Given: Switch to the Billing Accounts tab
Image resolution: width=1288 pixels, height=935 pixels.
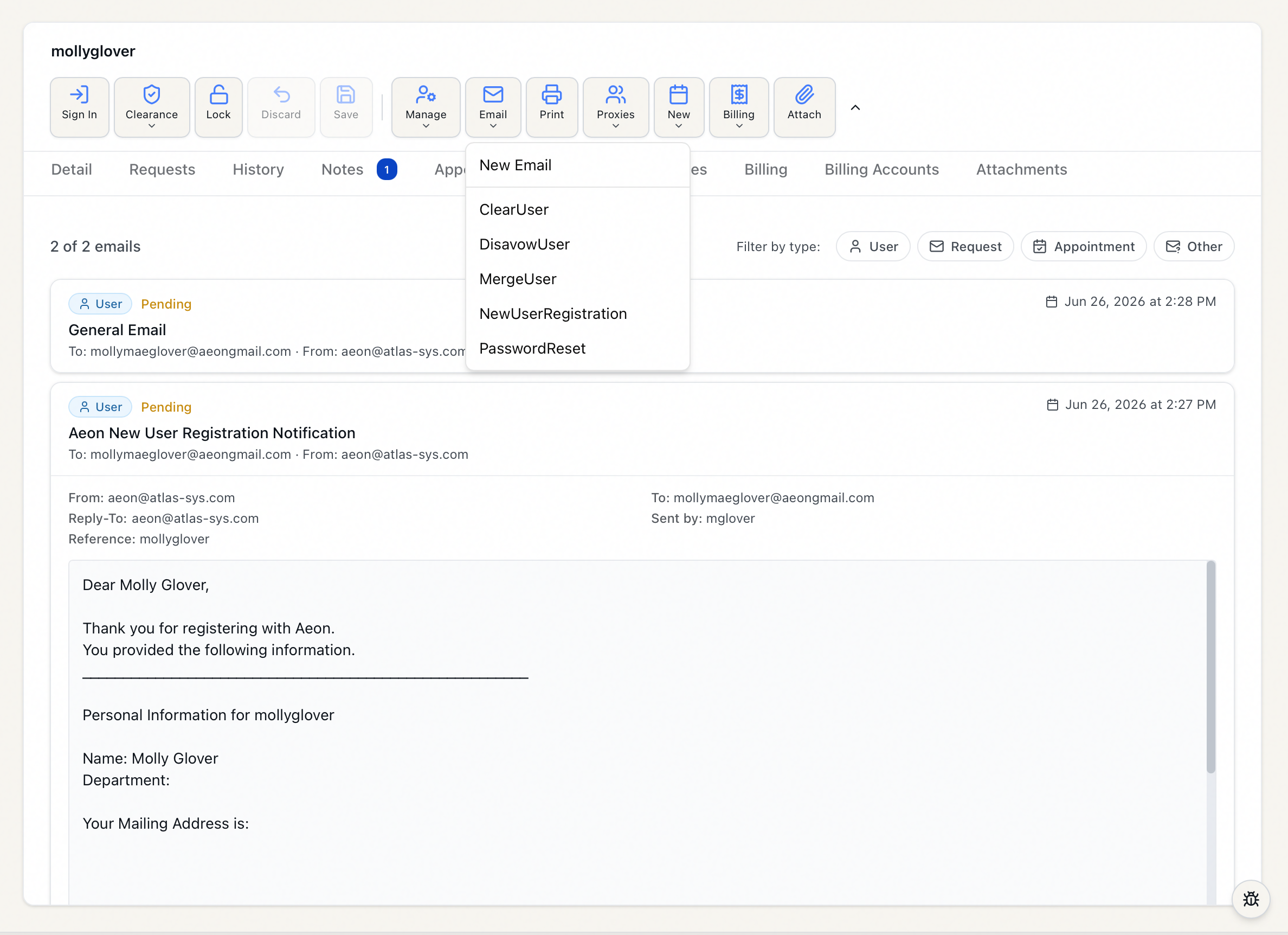Looking at the screenshot, I should click(x=881, y=169).
